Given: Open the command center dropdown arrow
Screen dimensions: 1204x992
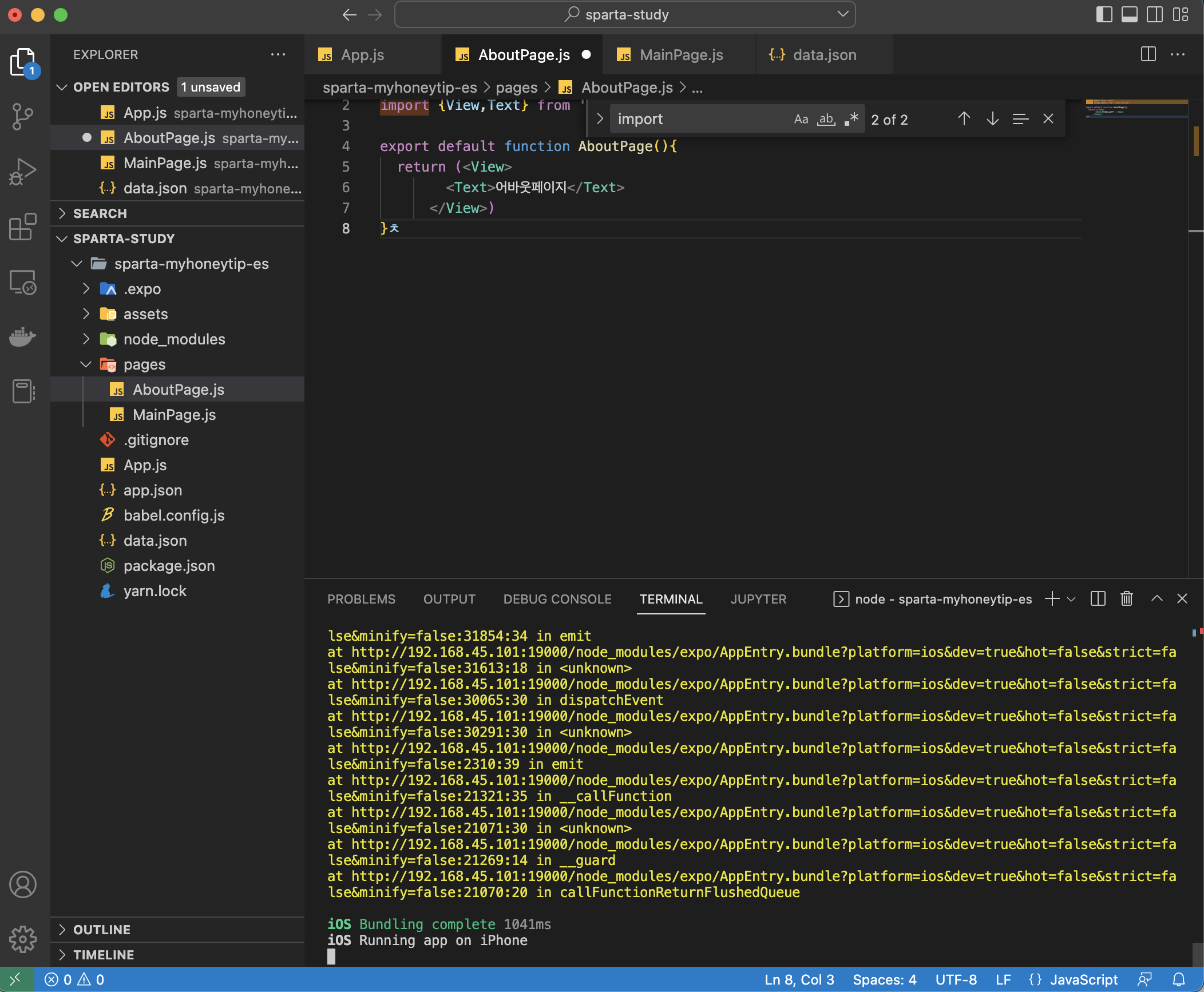Looking at the screenshot, I should point(842,14).
